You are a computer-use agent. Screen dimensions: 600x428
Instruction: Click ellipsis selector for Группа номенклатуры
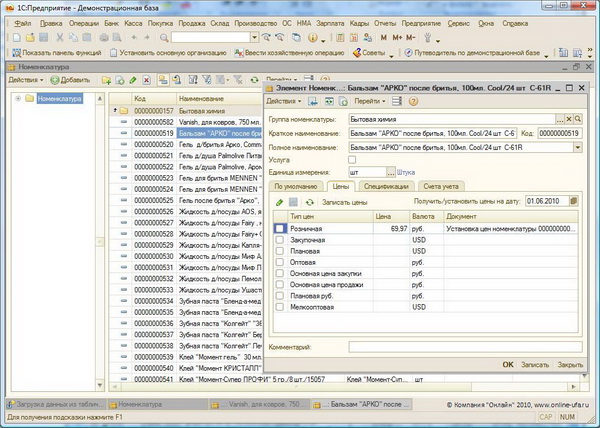(x=560, y=119)
